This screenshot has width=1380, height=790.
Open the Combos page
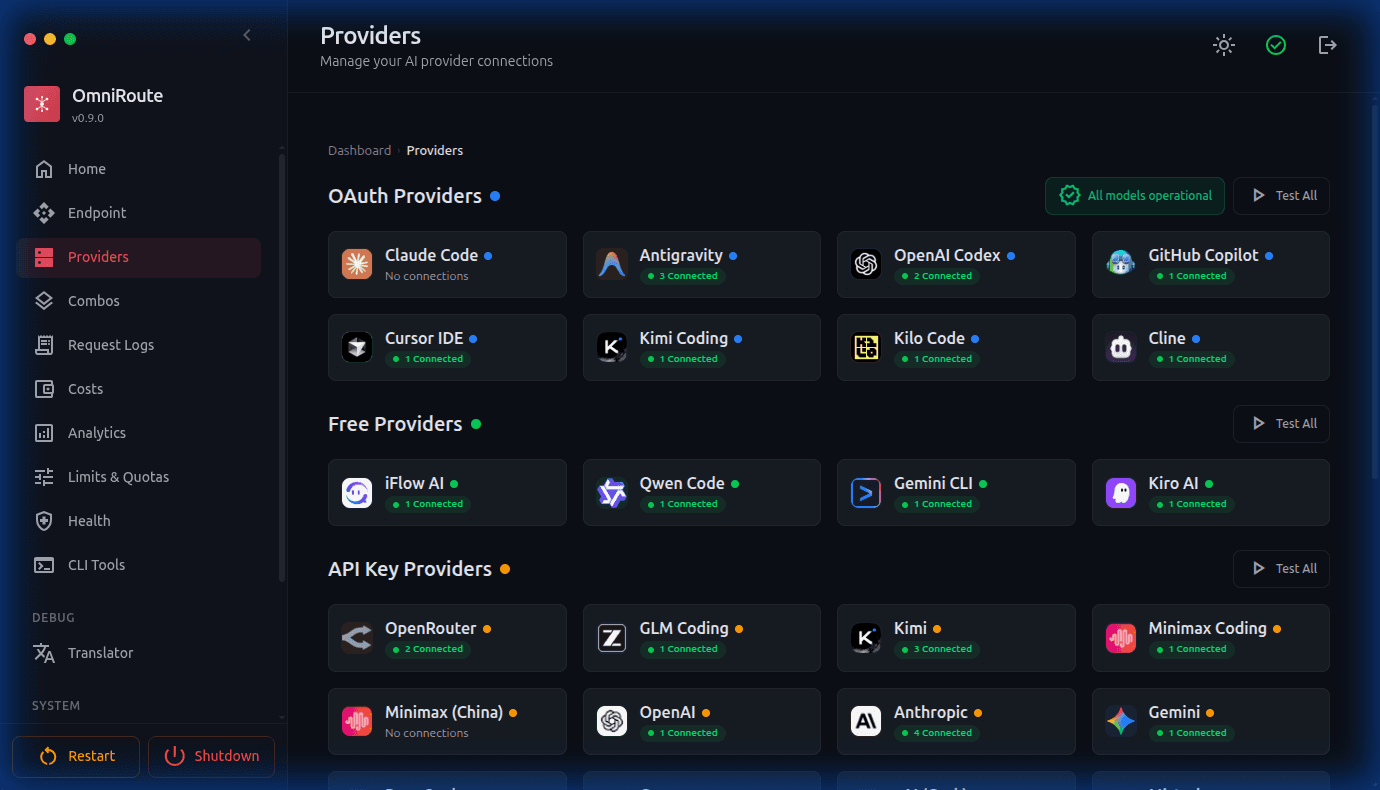pyautogui.click(x=139, y=301)
